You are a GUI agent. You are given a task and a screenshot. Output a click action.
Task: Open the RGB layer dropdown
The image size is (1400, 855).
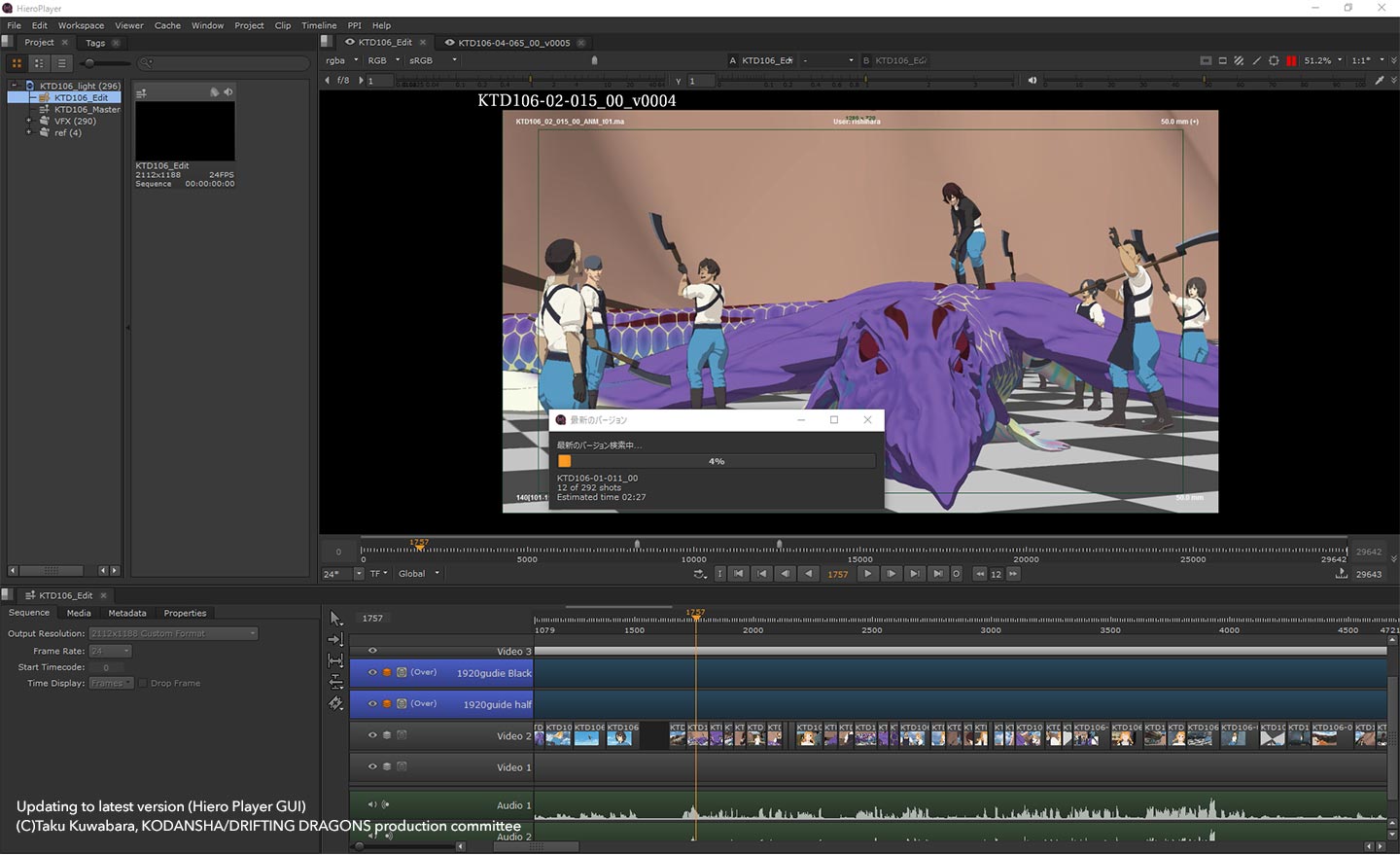click(383, 60)
